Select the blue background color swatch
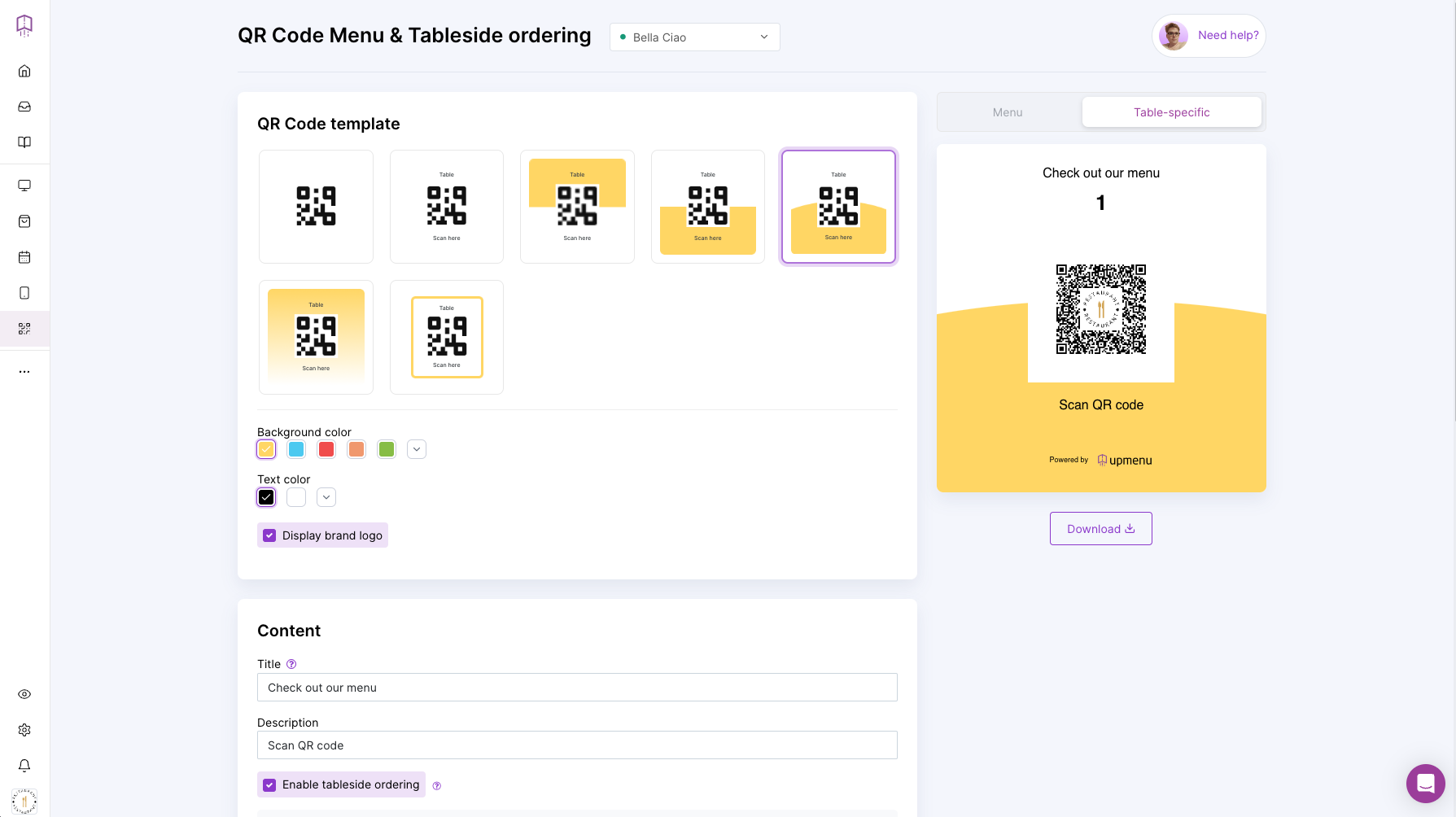1456x817 pixels. point(296,449)
